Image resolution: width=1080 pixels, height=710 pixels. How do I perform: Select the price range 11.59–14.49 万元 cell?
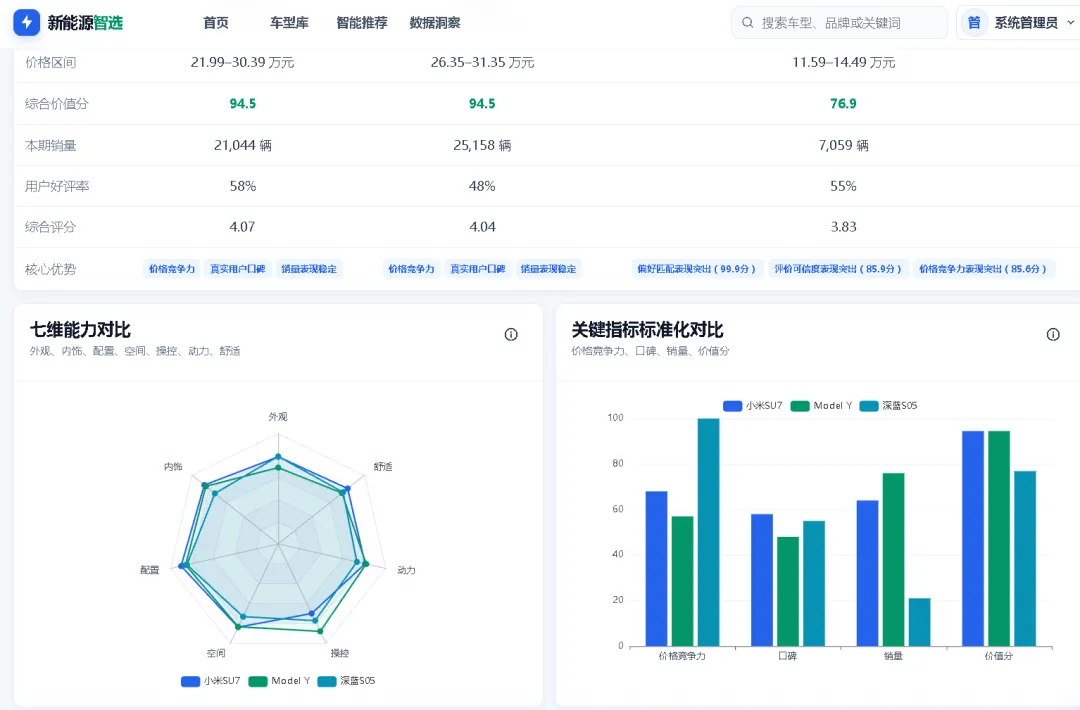point(844,63)
